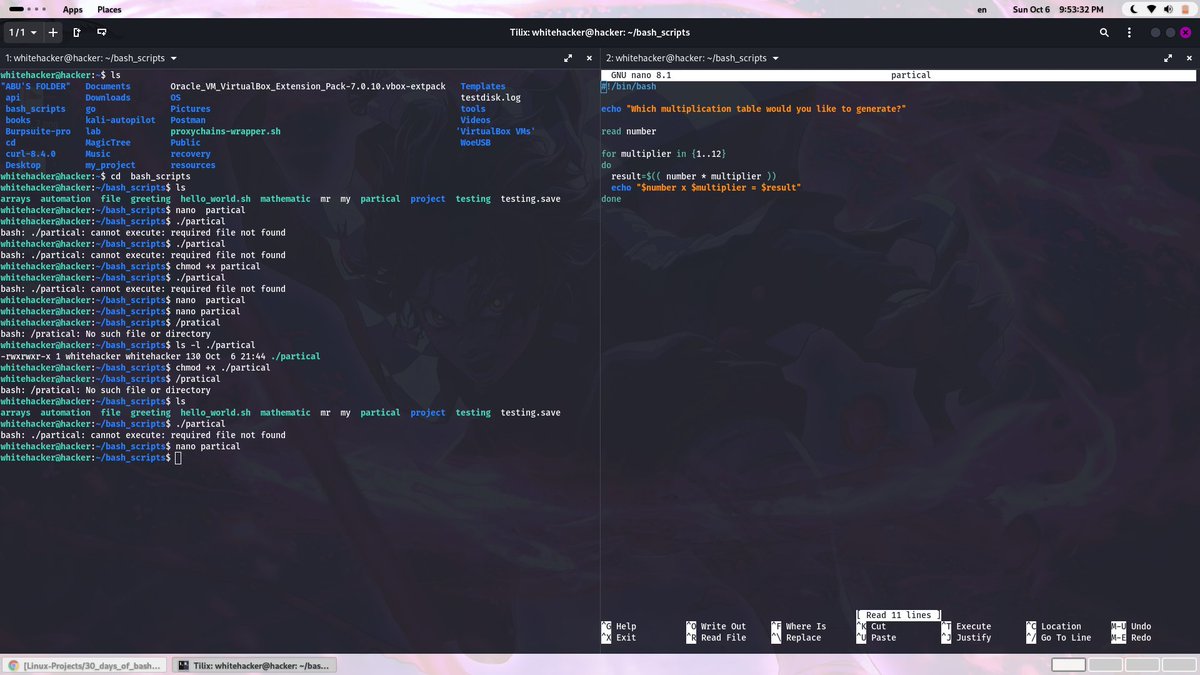The image size is (1200, 675).
Task: Switch to the Chrome Linux-Projects taskbar window
Action: [x=84, y=665]
